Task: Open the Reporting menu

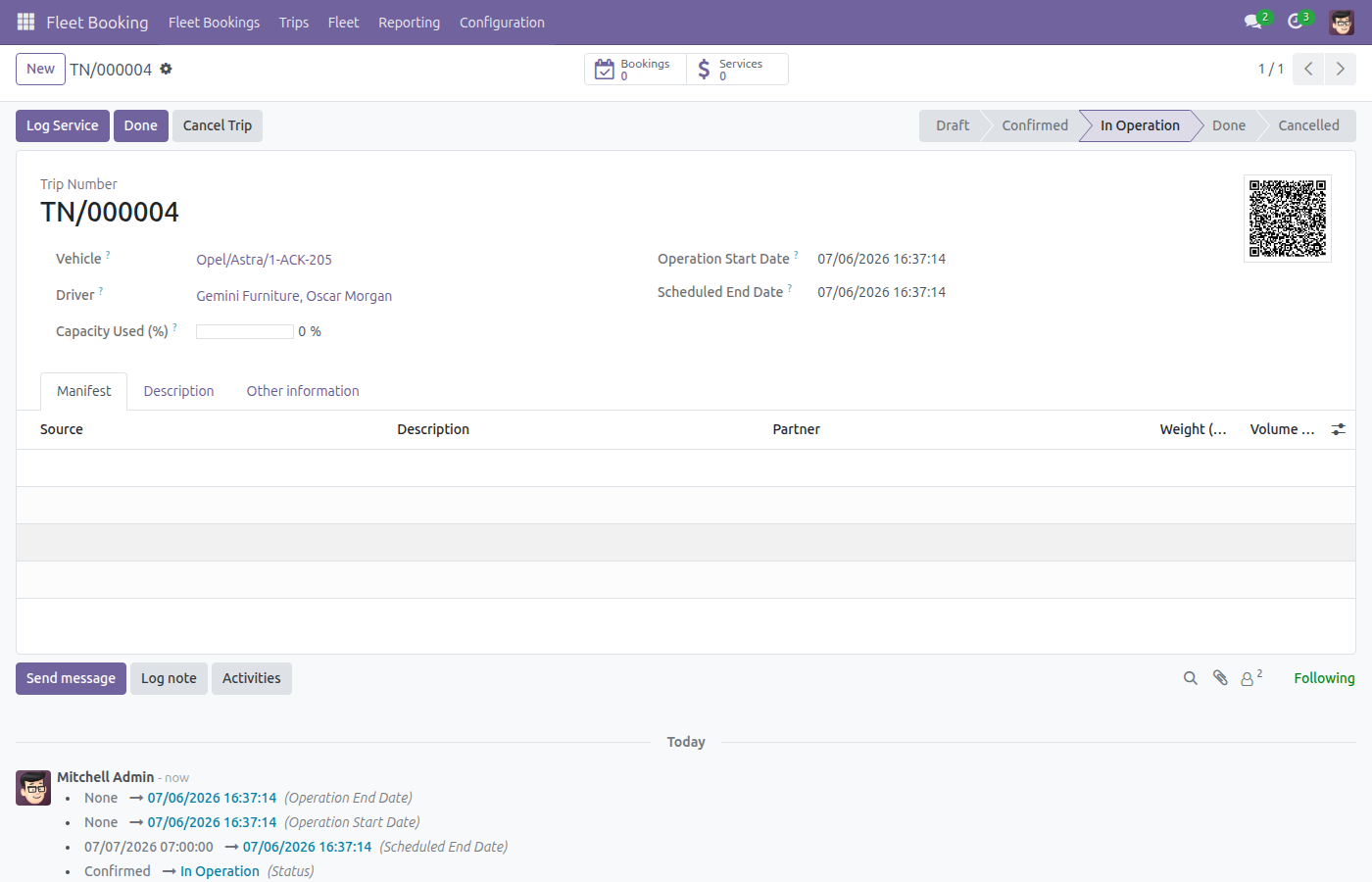Action: [409, 22]
